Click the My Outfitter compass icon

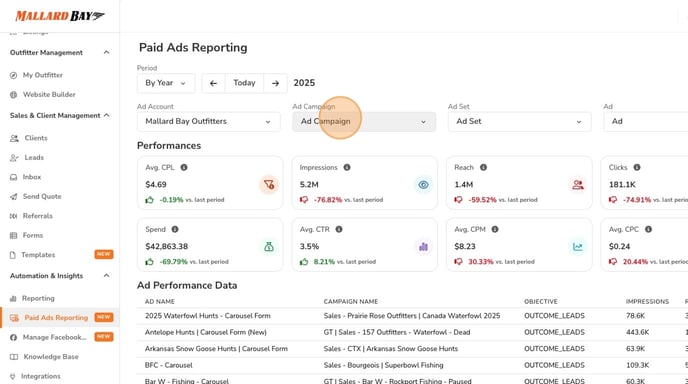tap(14, 75)
